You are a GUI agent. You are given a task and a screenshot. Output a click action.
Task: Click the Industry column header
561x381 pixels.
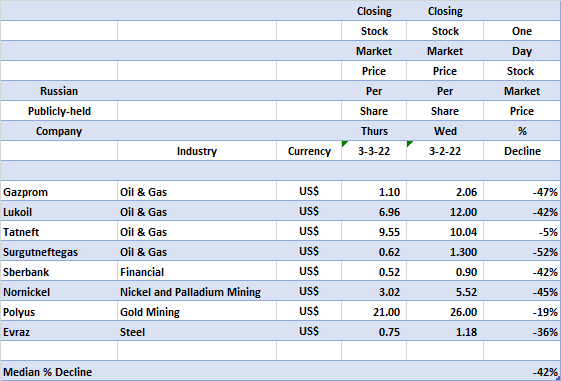(197, 151)
